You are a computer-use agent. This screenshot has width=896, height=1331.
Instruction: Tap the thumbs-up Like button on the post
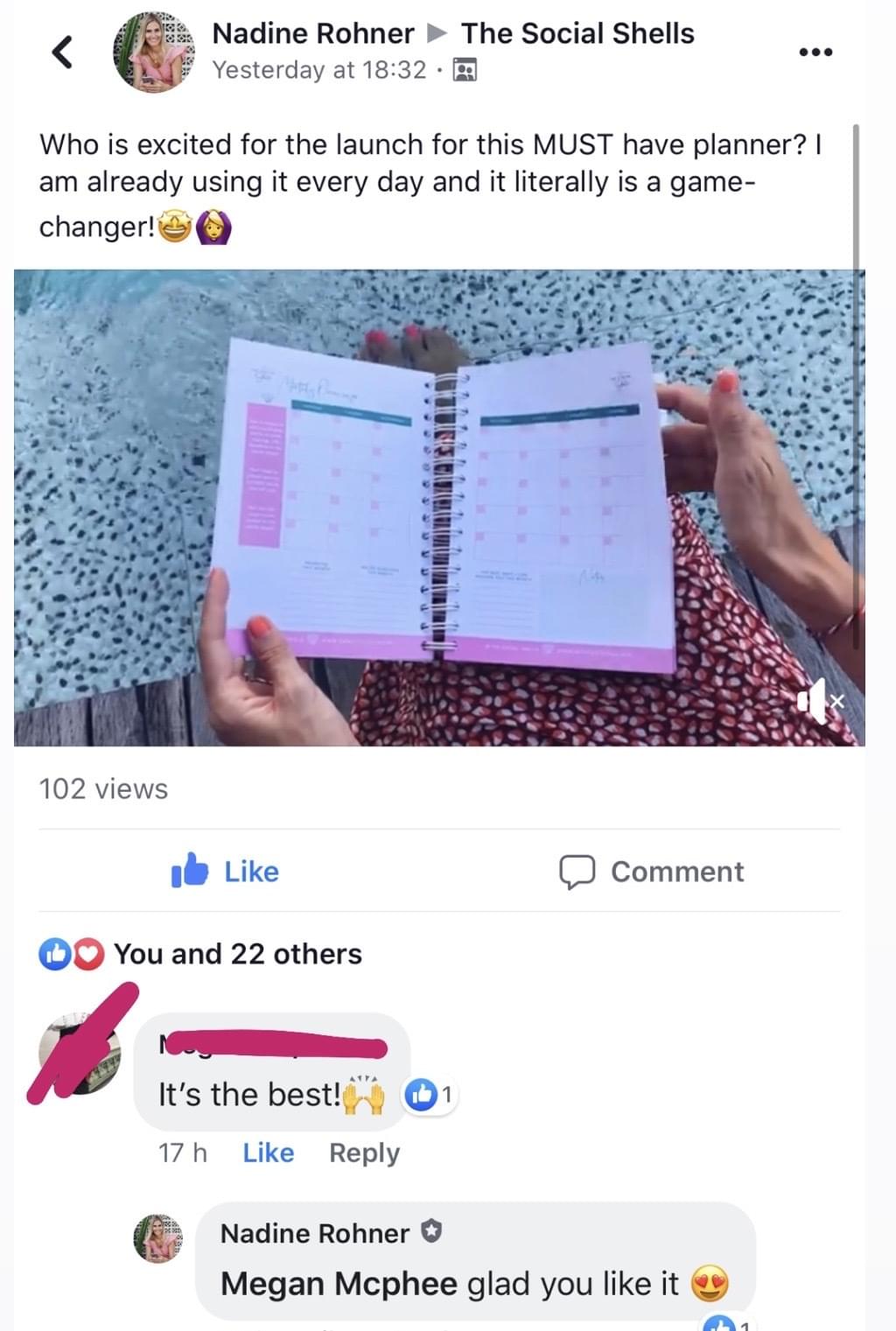(x=225, y=871)
